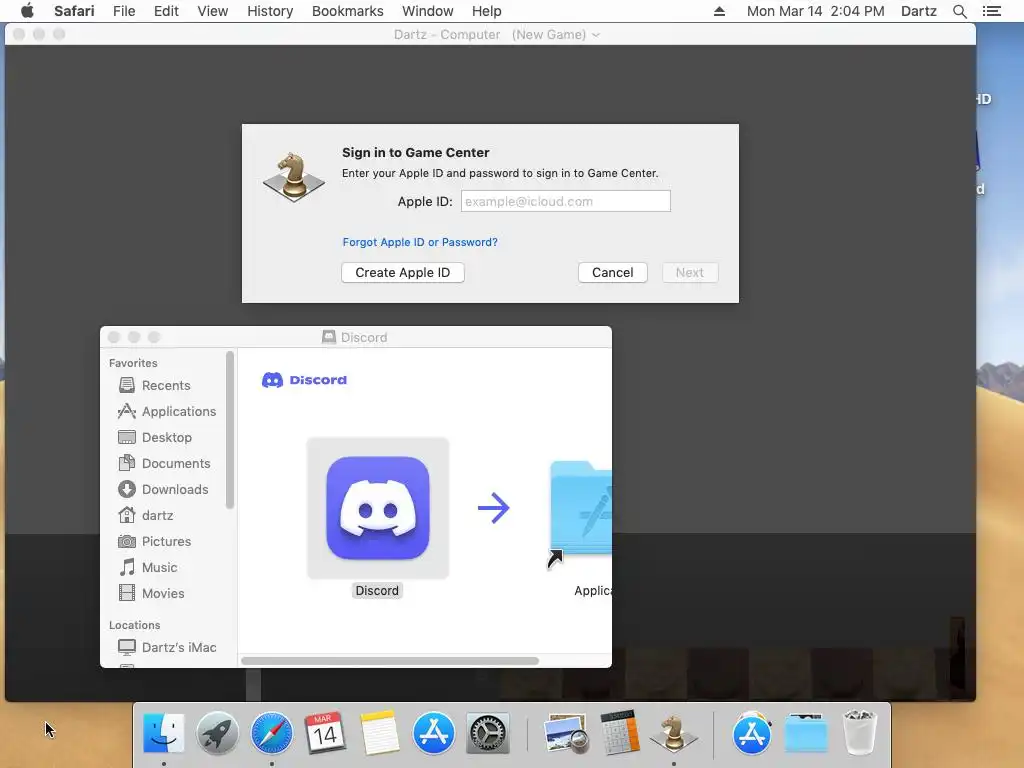1024x768 pixels.
Task: Open the File menu
Action: [124, 11]
